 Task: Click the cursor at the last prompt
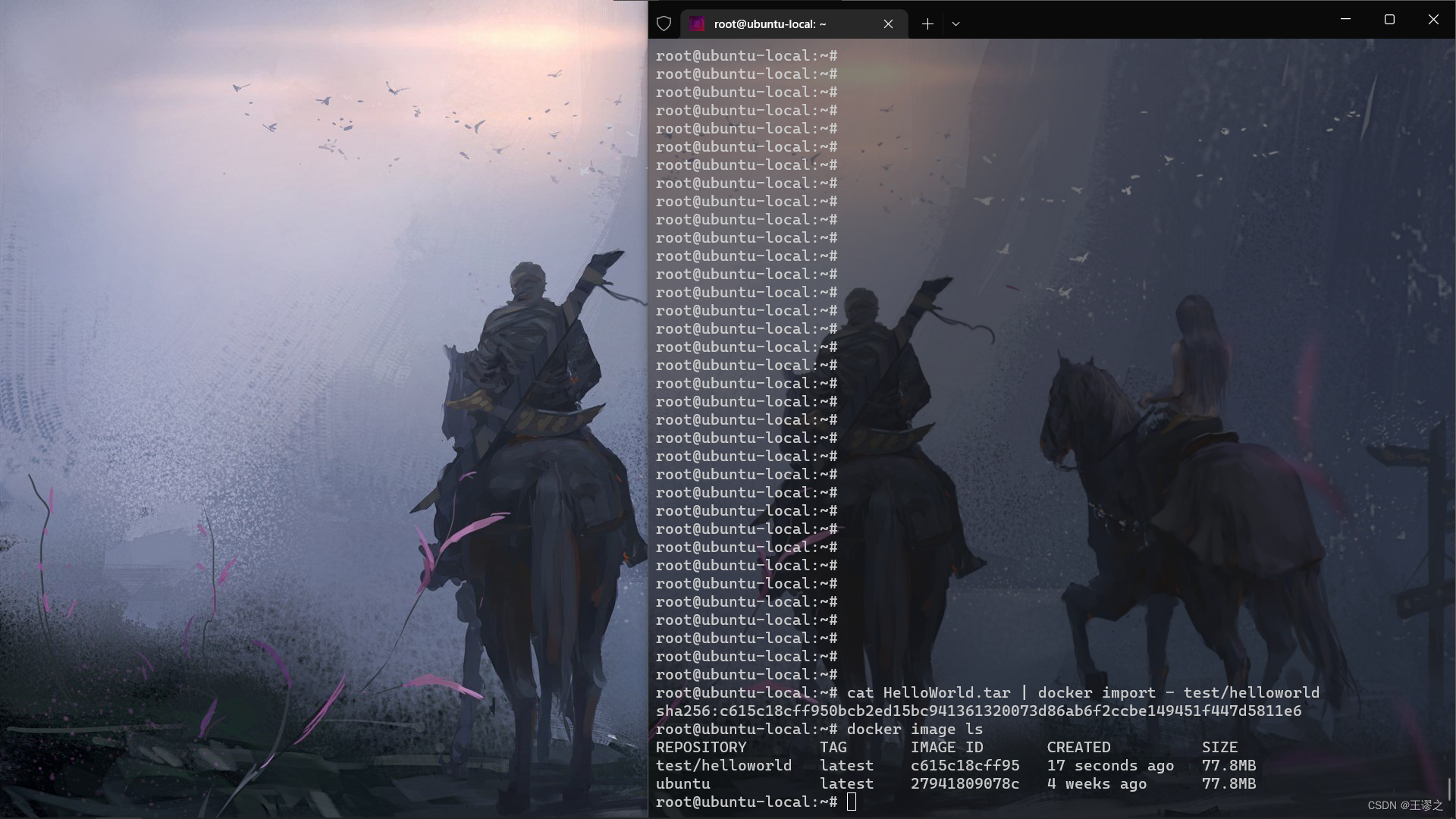pos(852,802)
